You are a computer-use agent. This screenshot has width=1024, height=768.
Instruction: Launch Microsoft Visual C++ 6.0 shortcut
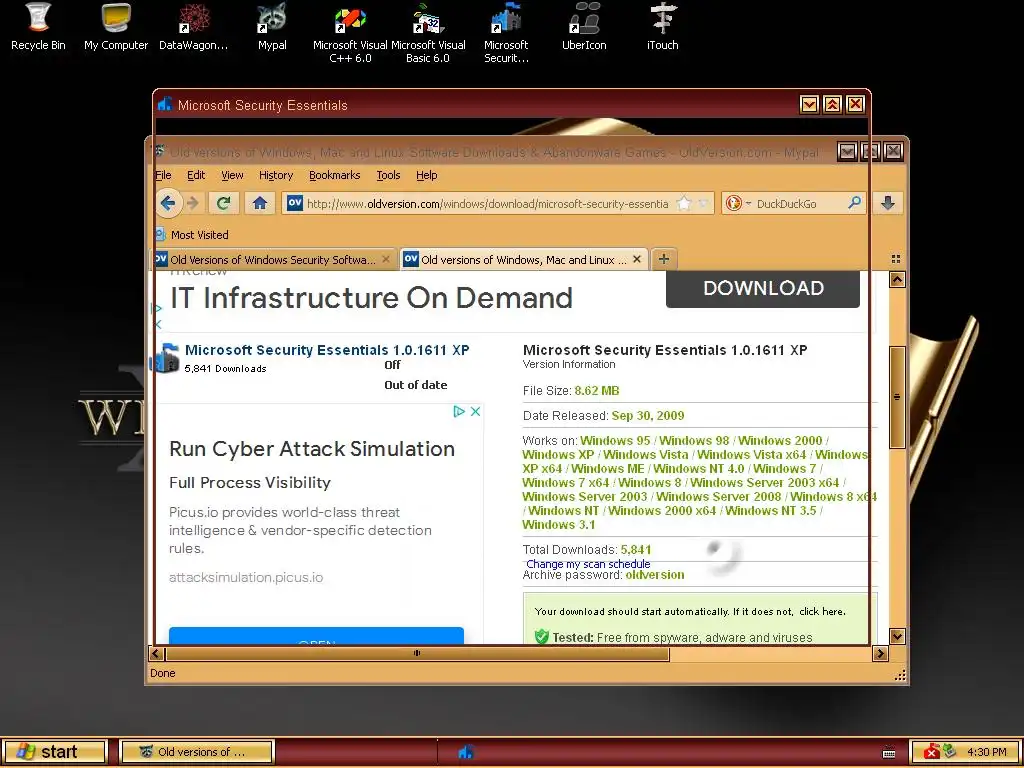pos(350,31)
